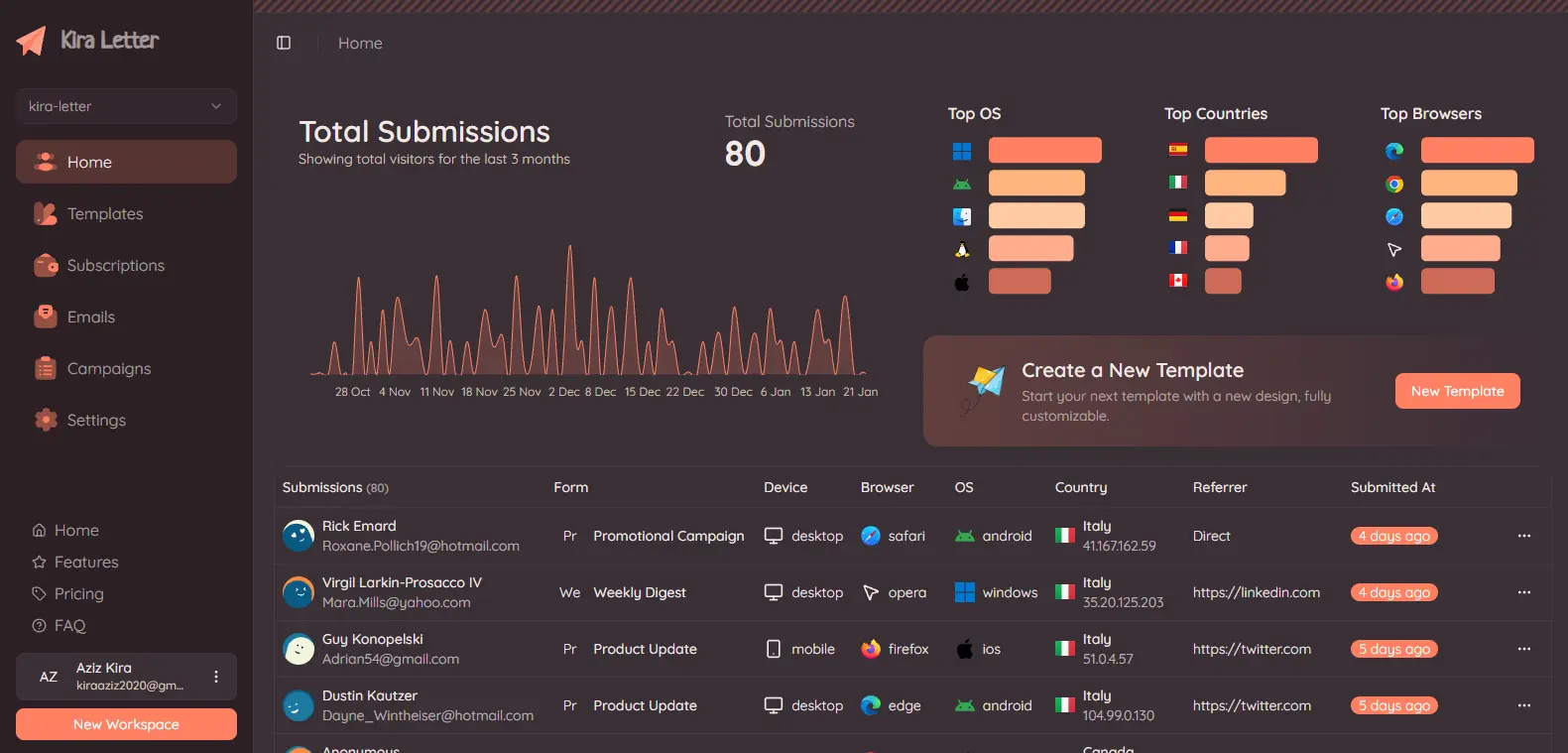Click the Spain flag in Top Countries

tap(1177, 151)
